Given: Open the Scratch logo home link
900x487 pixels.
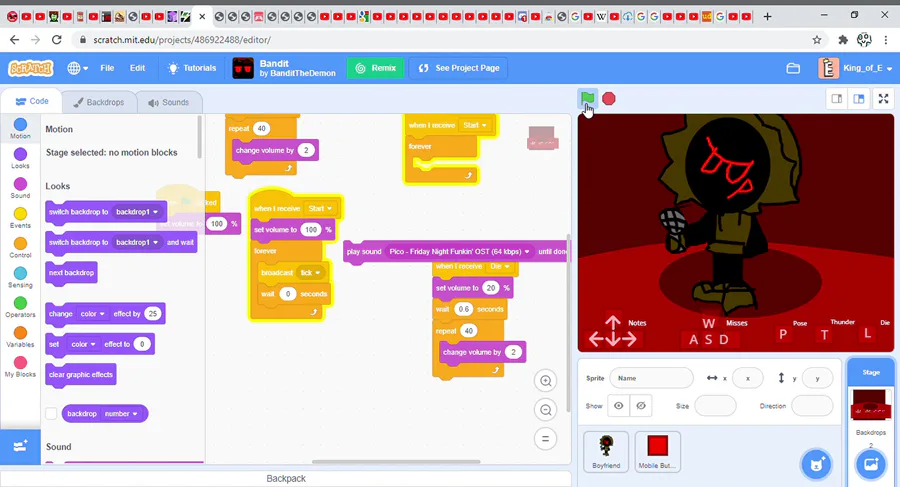Looking at the screenshot, I should point(30,68).
